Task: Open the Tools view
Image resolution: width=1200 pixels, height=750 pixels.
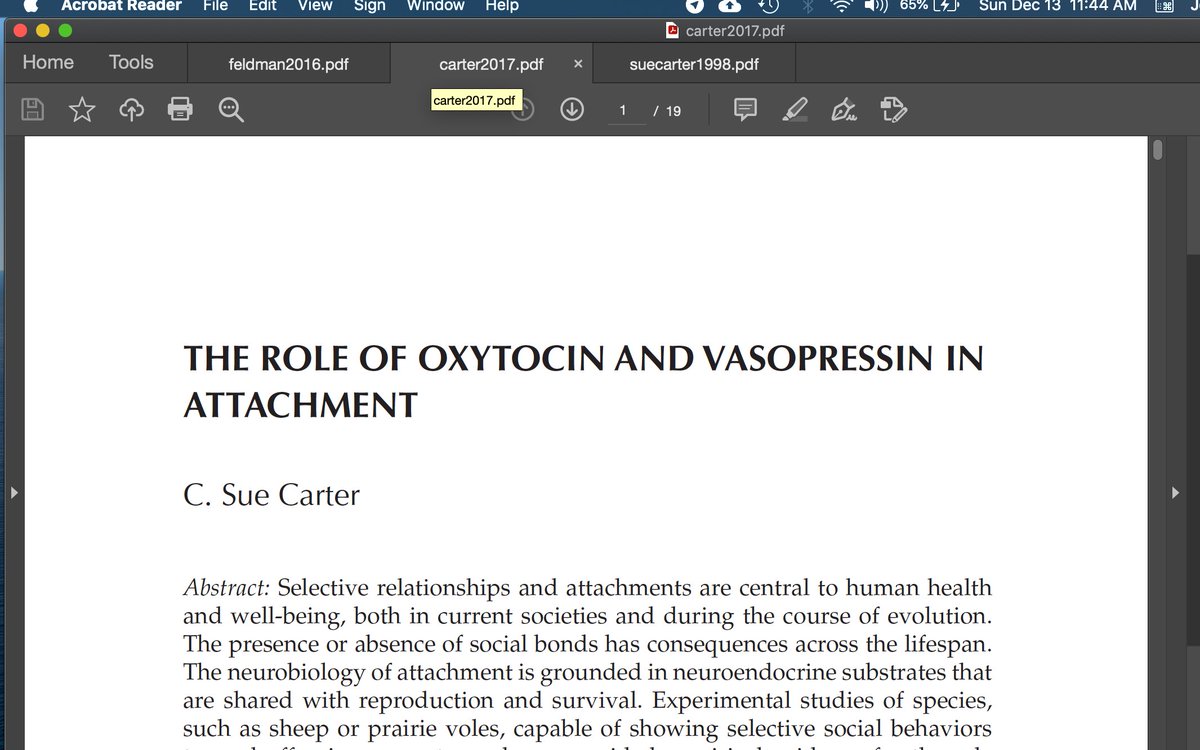Action: [x=131, y=62]
